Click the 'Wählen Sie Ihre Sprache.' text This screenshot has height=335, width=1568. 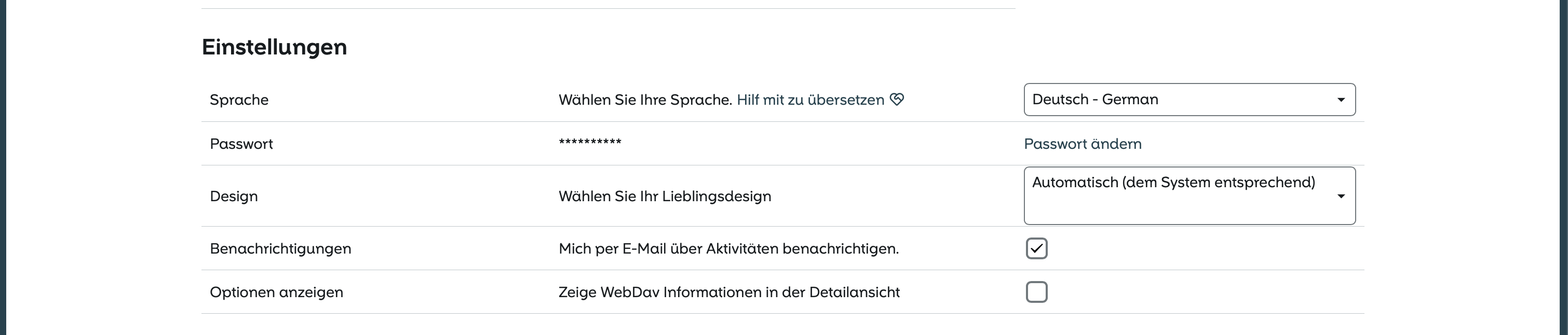645,100
